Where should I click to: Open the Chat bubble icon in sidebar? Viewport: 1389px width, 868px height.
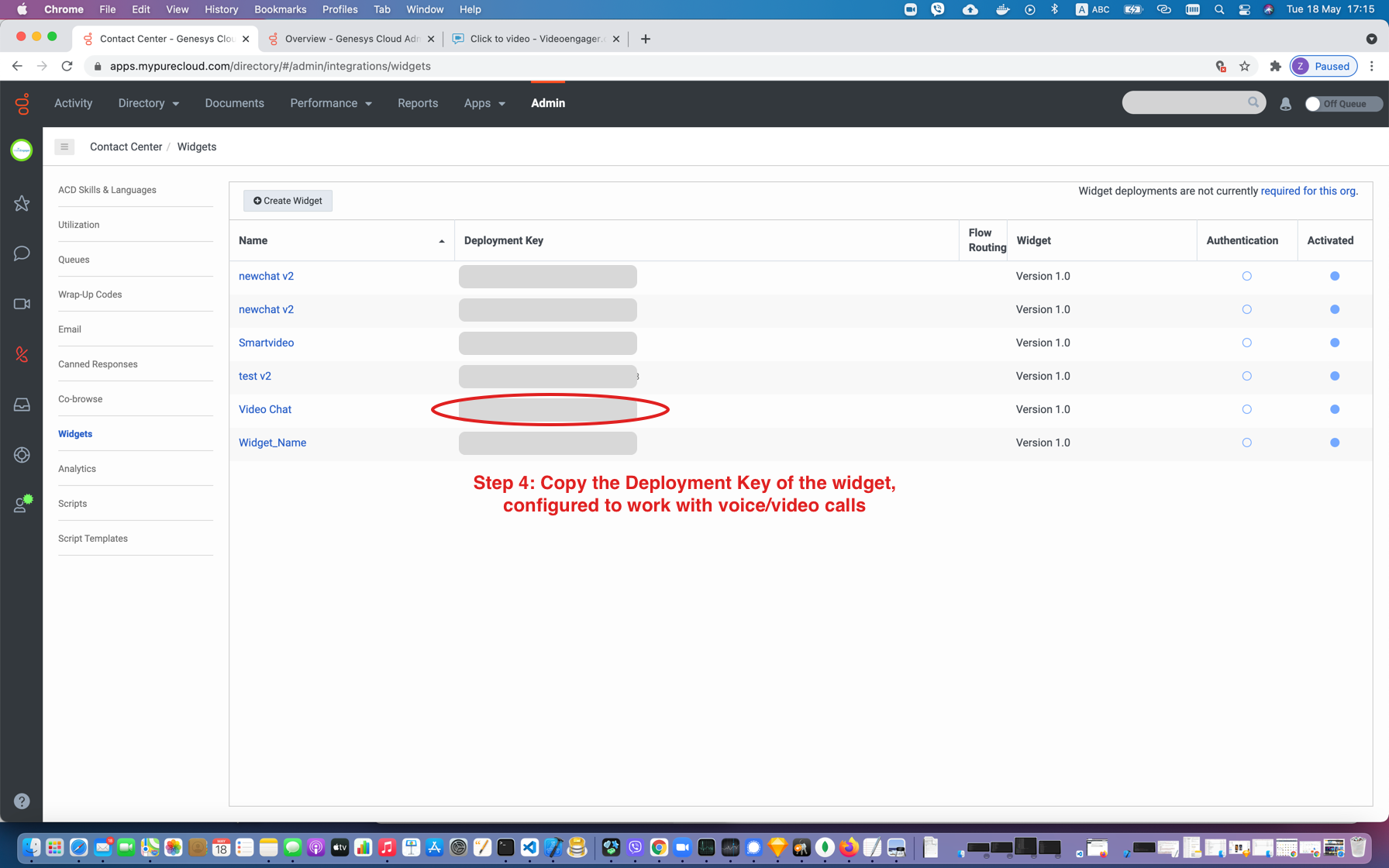(22, 253)
